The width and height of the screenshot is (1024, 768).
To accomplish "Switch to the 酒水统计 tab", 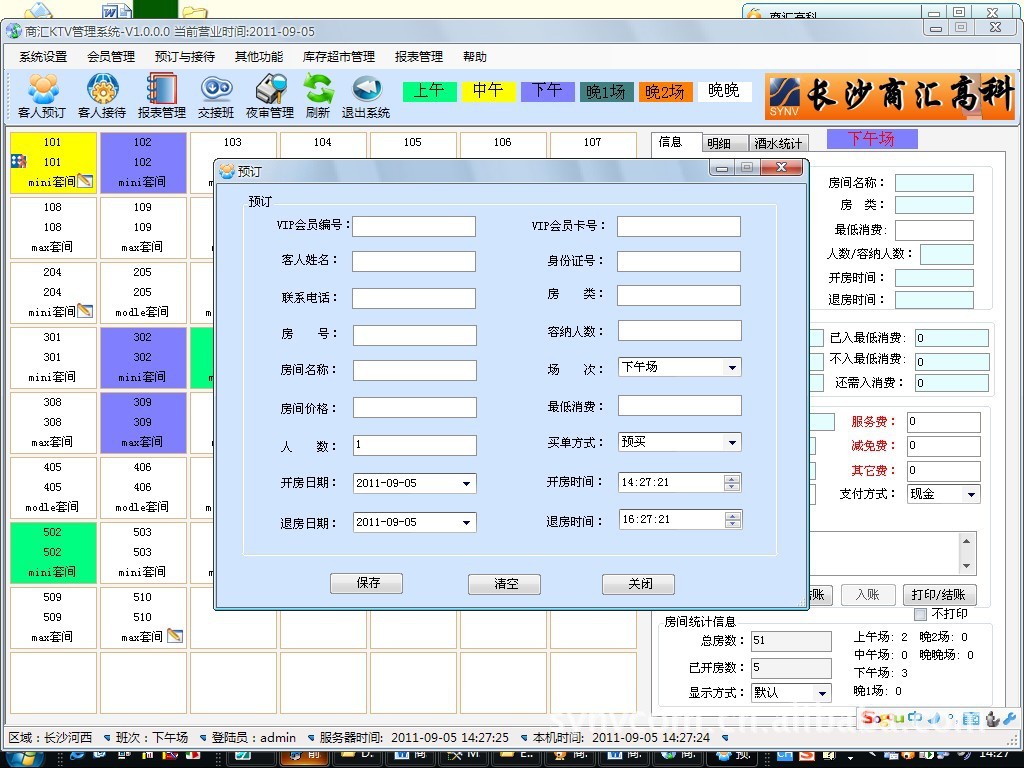I will (778, 144).
